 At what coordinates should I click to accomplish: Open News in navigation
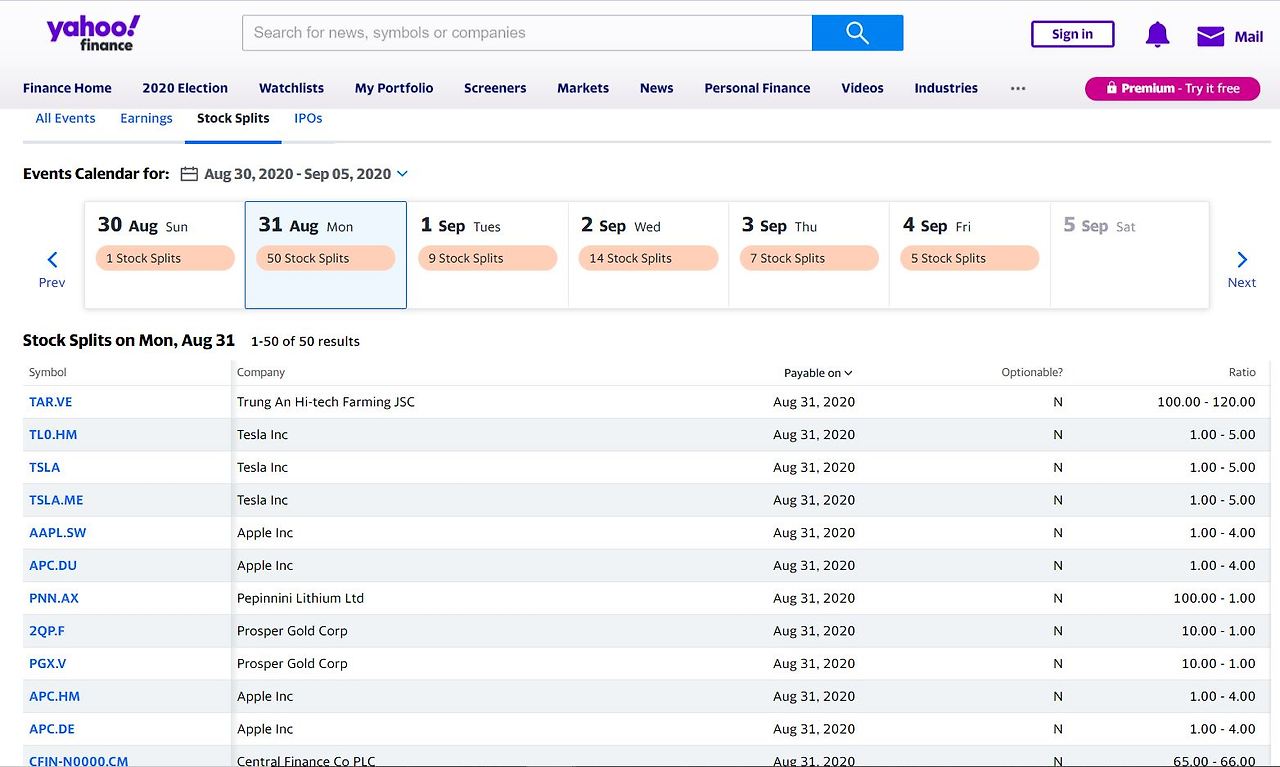[x=656, y=88]
